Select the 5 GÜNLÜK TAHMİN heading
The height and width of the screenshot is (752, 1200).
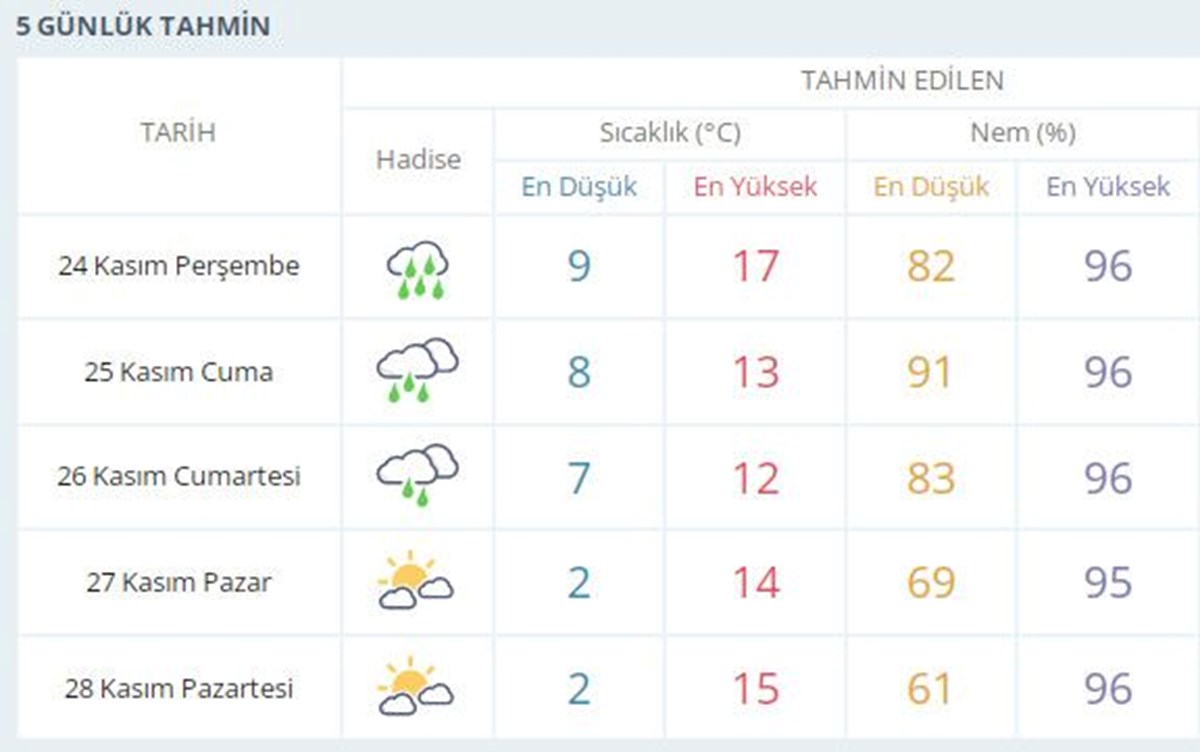[x=143, y=25]
